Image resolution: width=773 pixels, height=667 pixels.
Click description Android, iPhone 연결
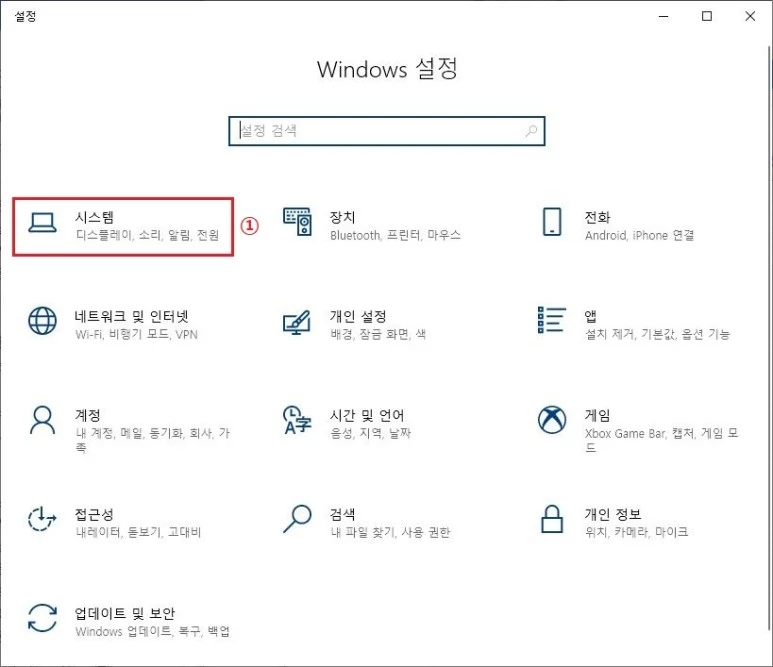(x=639, y=235)
